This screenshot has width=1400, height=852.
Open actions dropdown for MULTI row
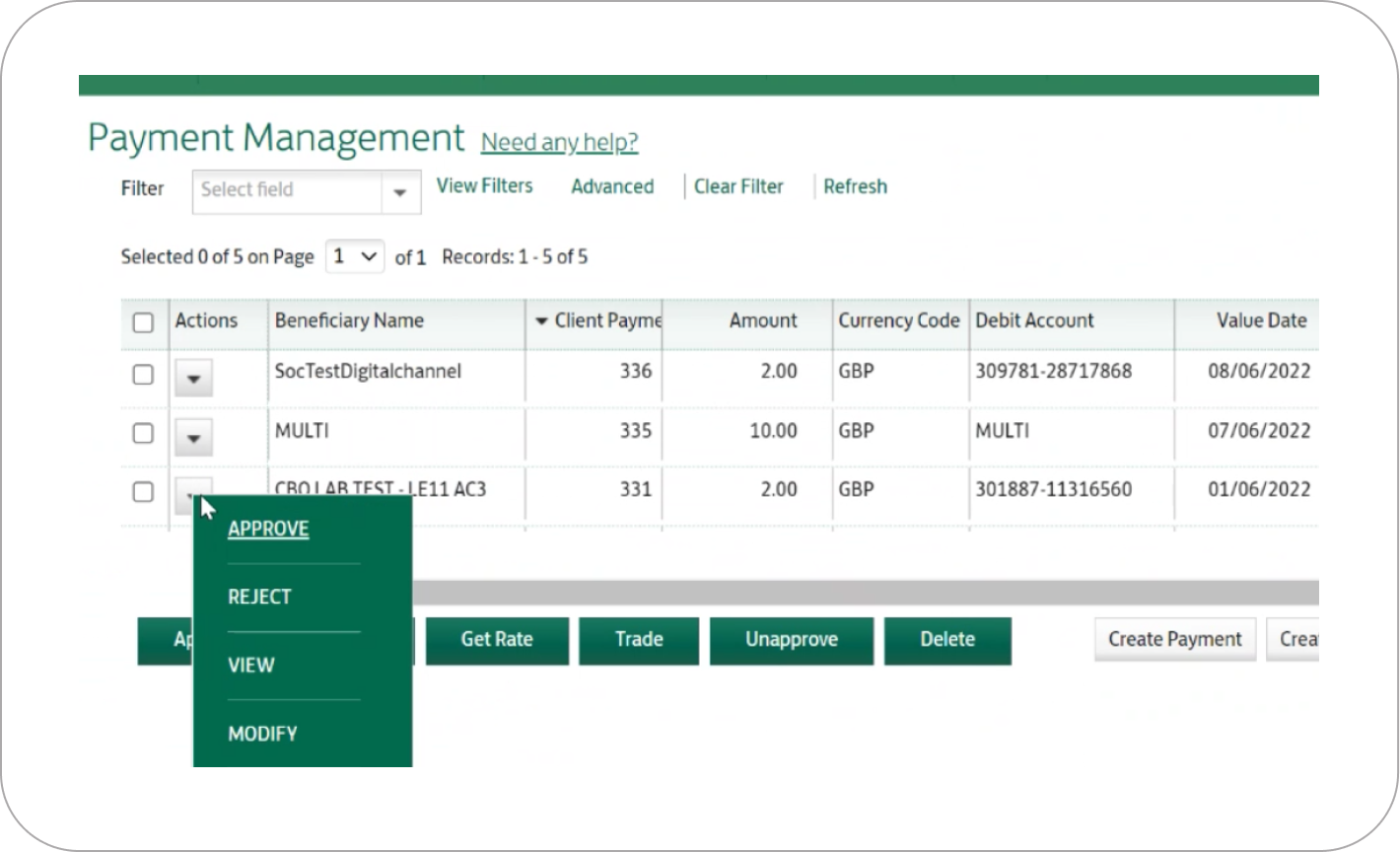pos(193,437)
